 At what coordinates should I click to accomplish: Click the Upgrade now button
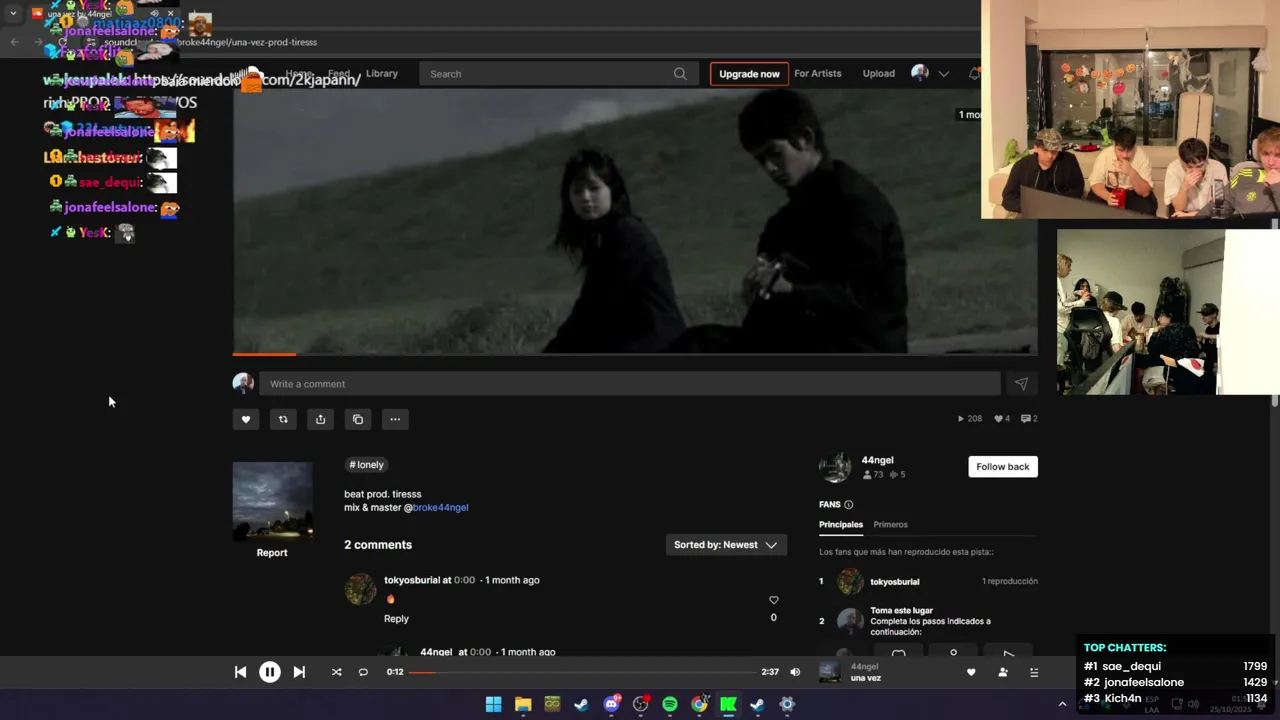pos(749,74)
